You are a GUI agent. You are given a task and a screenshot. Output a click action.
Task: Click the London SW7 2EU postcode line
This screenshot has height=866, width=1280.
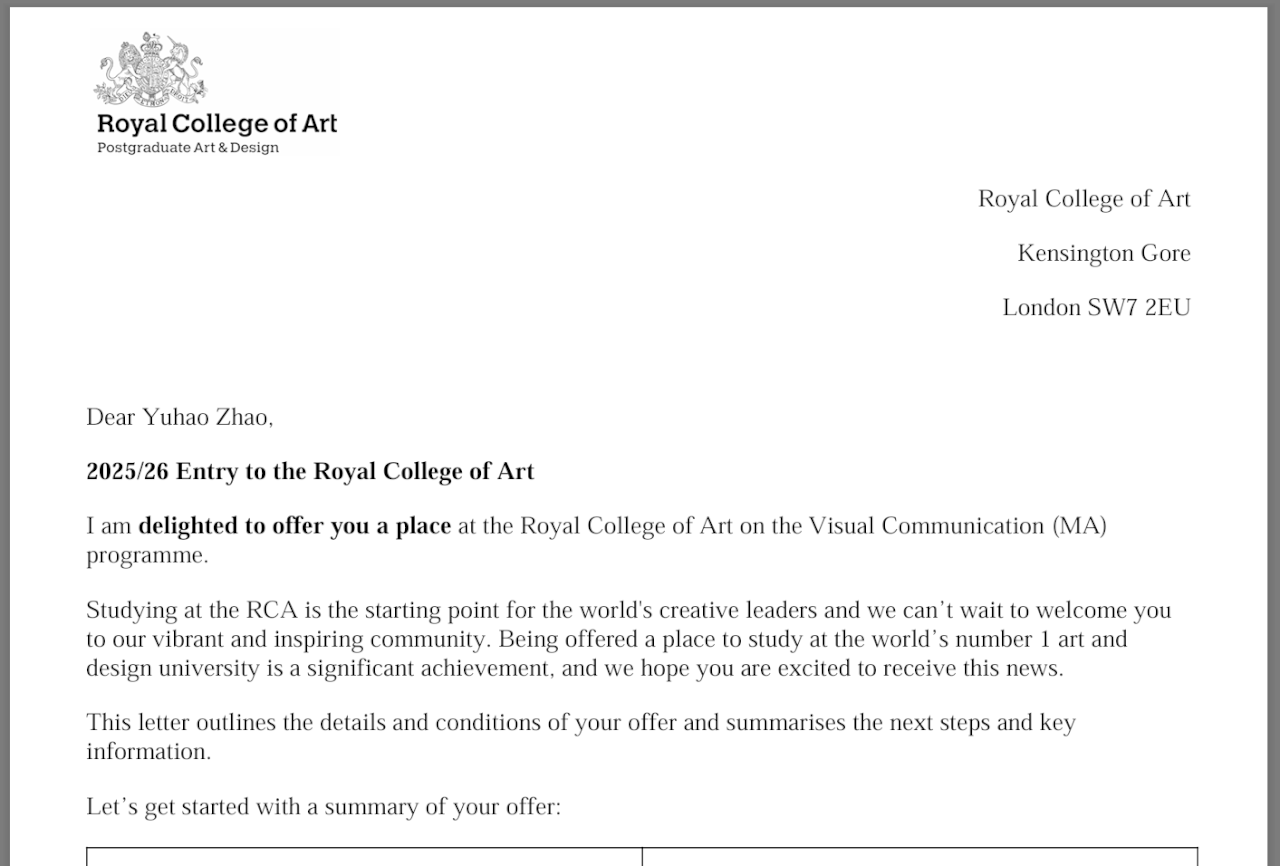point(1096,307)
